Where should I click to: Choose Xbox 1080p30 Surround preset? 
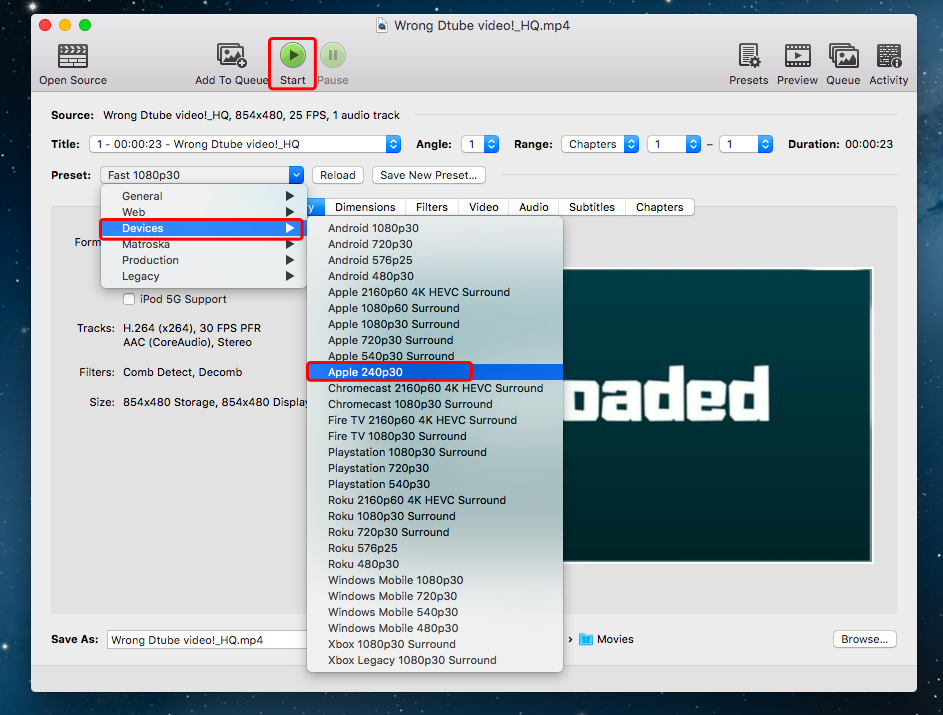435,644
